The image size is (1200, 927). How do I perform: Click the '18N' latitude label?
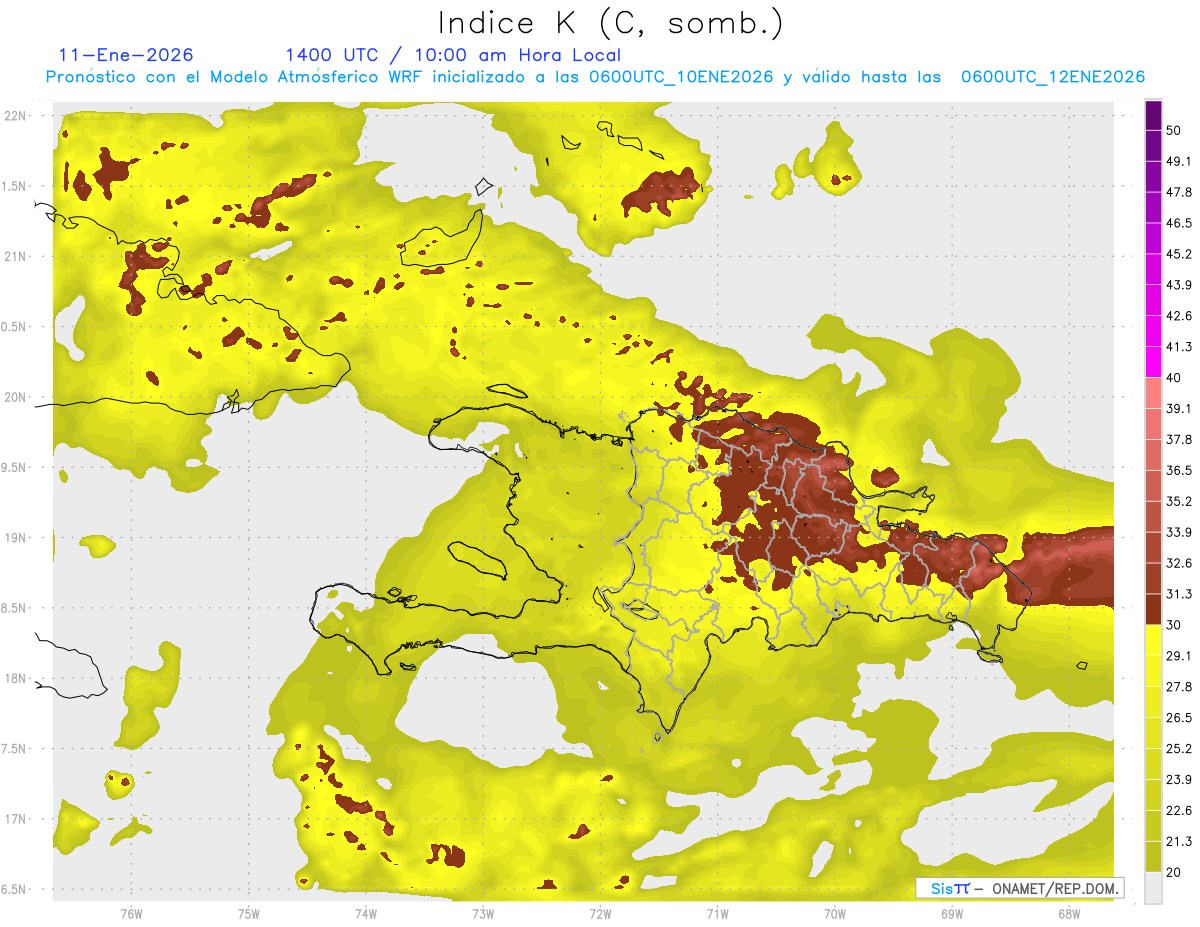tap(16, 679)
